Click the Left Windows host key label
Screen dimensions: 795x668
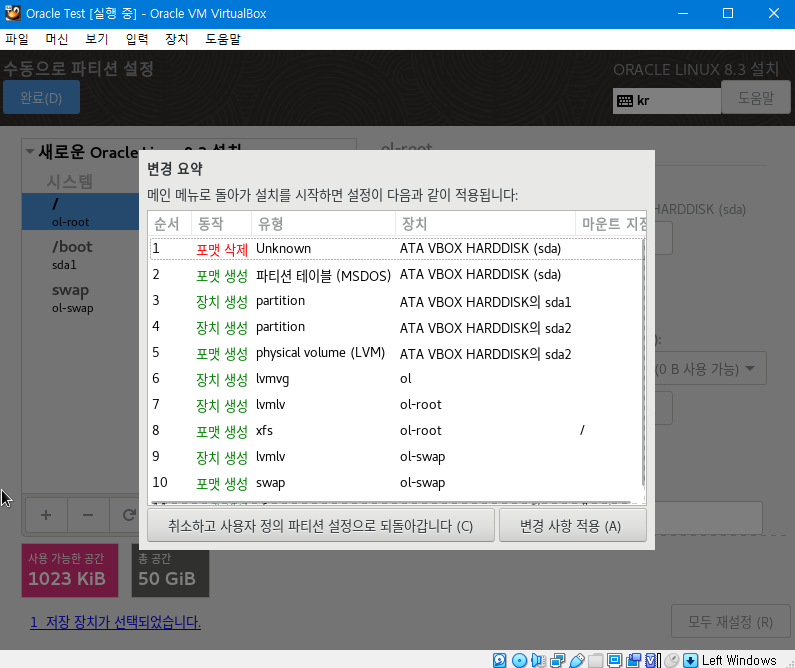pyautogui.click(x=739, y=660)
